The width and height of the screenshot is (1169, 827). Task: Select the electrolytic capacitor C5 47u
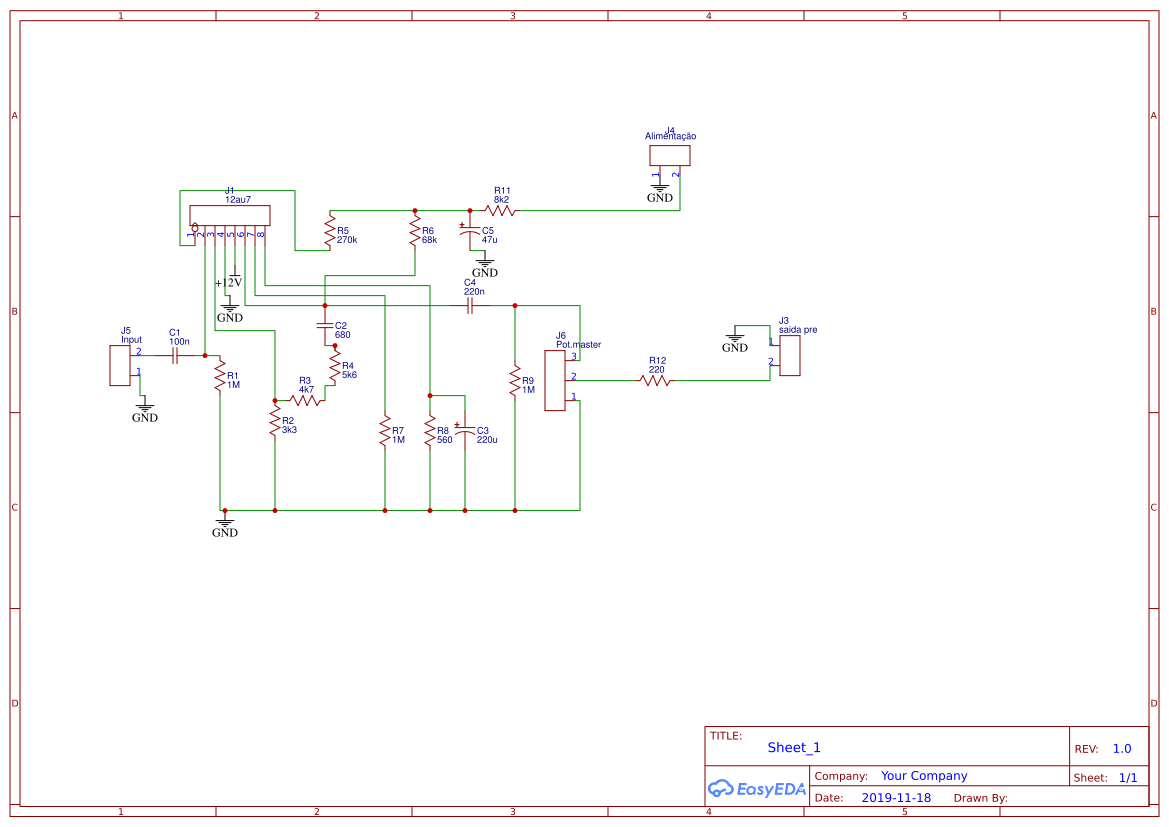point(470,232)
